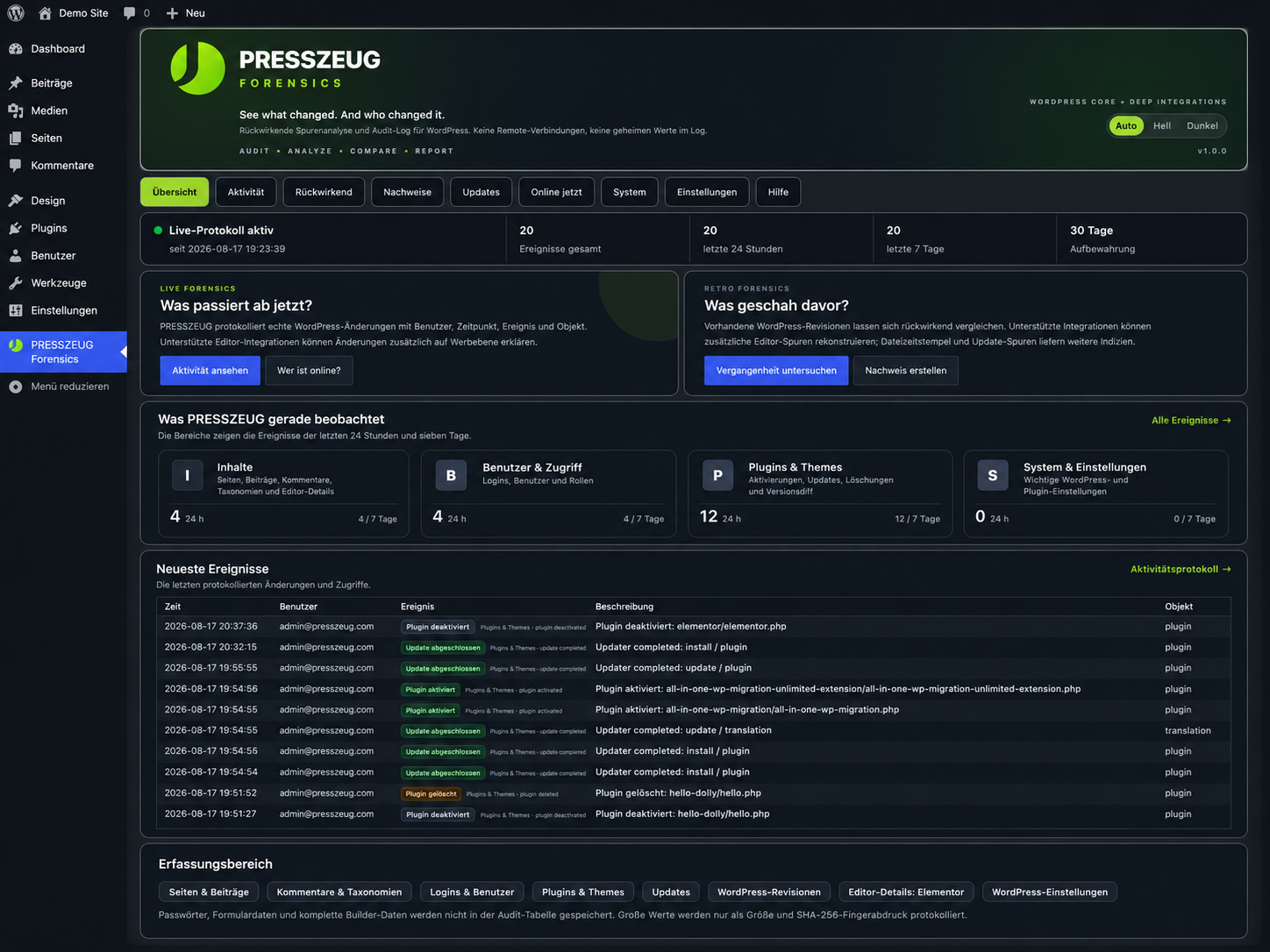Screen dimensions: 1270x952
Task: Switch to the Rückwirkend tab
Action: [x=324, y=192]
